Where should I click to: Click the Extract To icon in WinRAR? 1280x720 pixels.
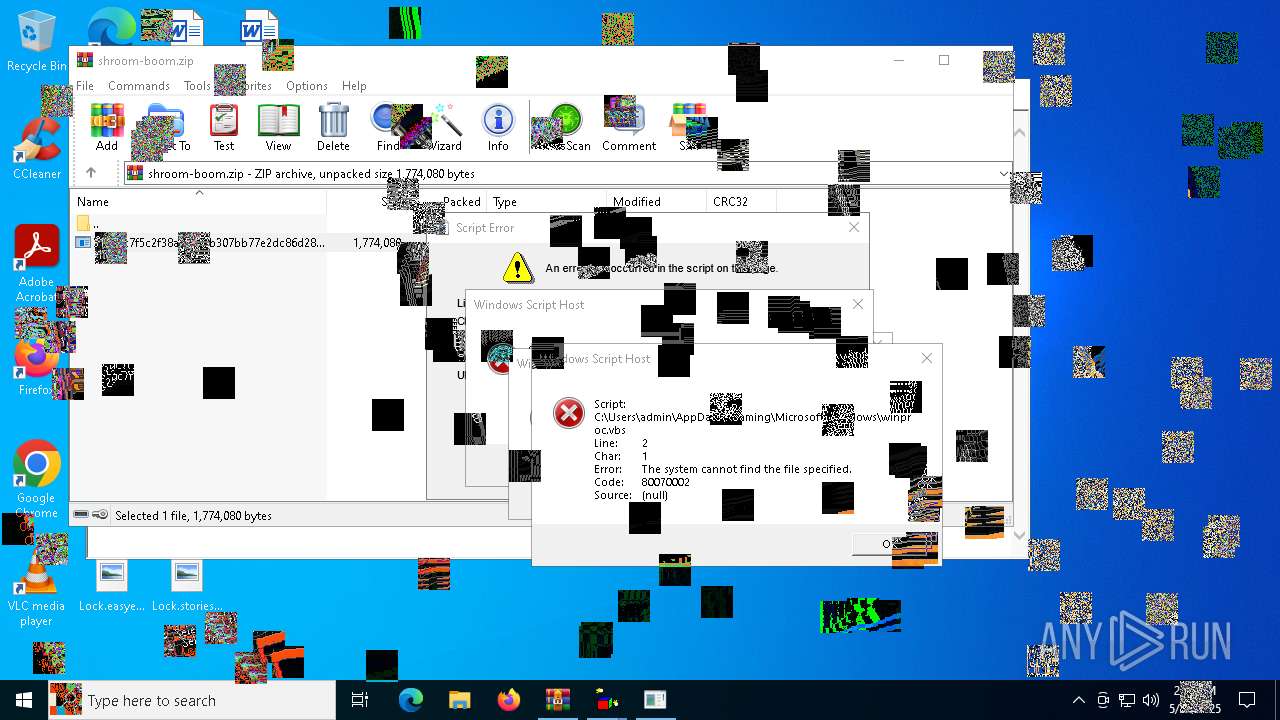tap(166, 127)
